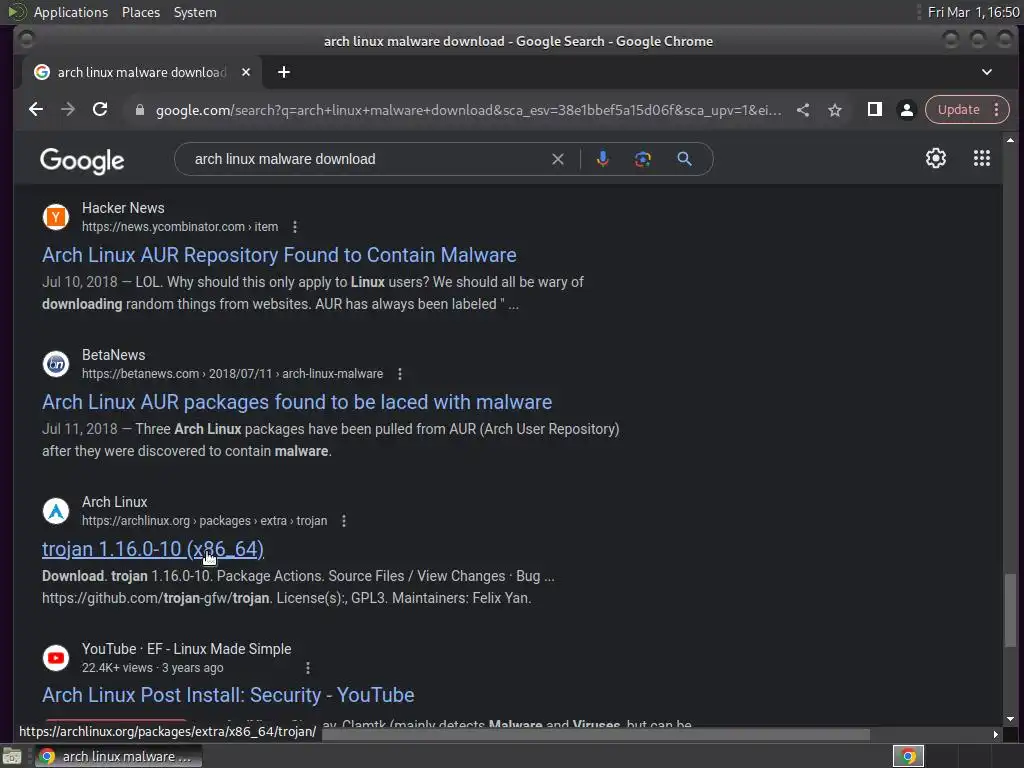Open more options for BetaNews result
The height and width of the screenshot is (768, 1024).
pyautogui.click(x=400, y=374)
